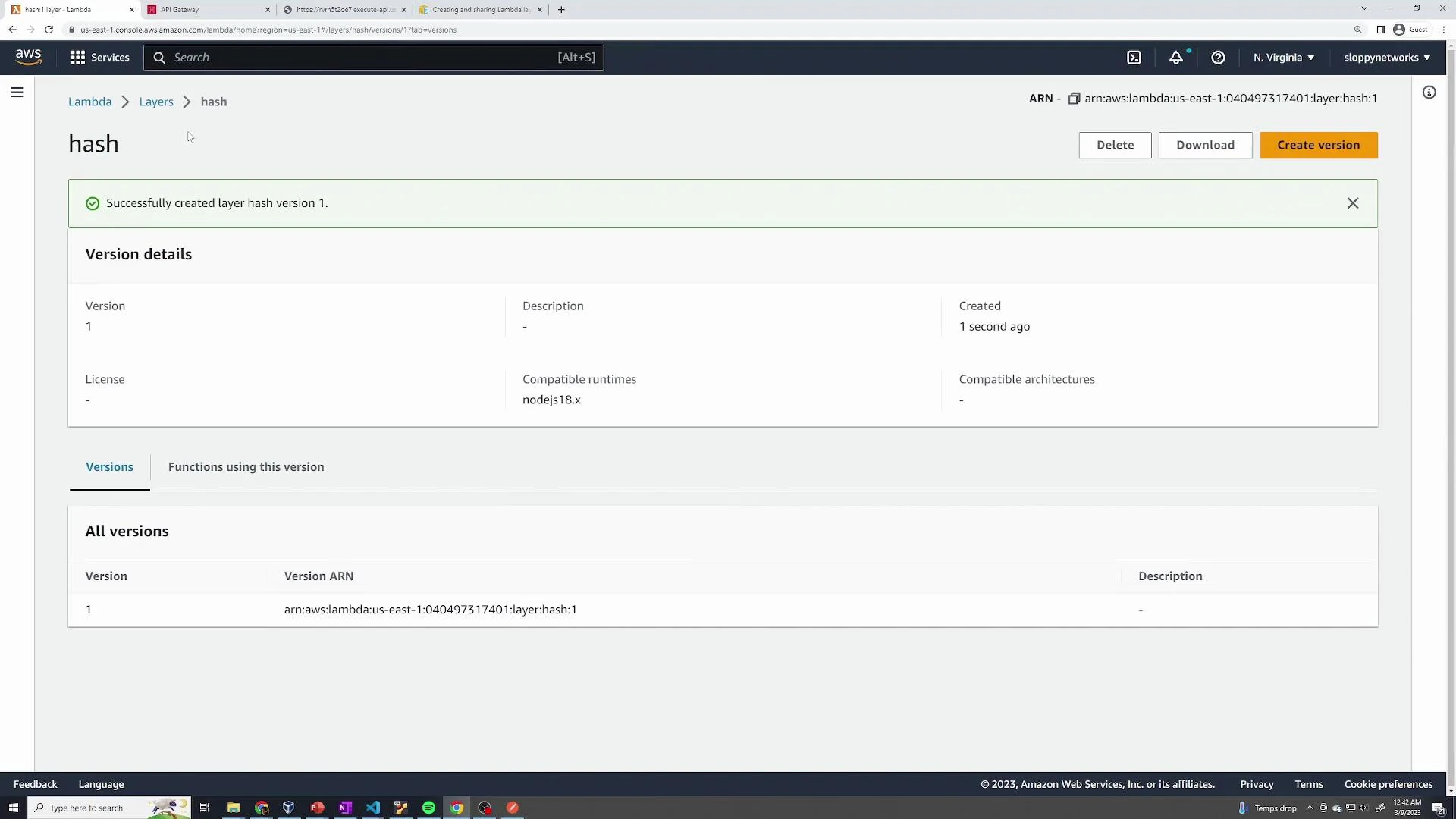Reload the page with the refresh icon
The width and height of the screenshot is (1456, 819).
[x=49, y=30]
